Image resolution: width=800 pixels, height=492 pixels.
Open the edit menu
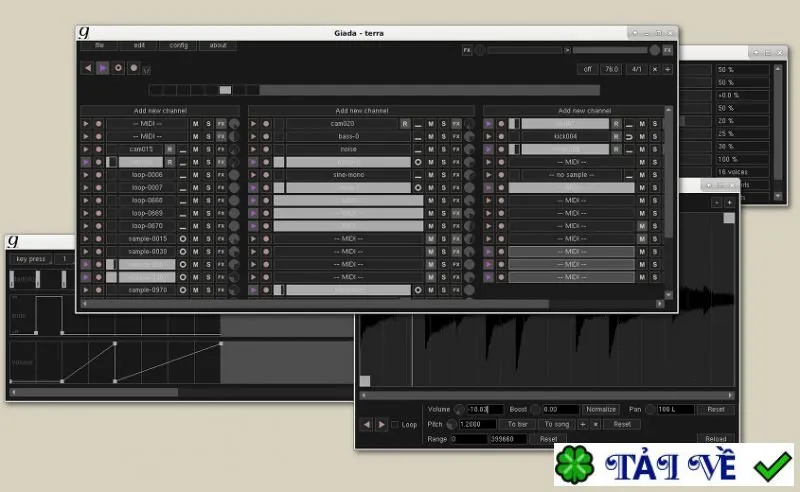point(139,45)
